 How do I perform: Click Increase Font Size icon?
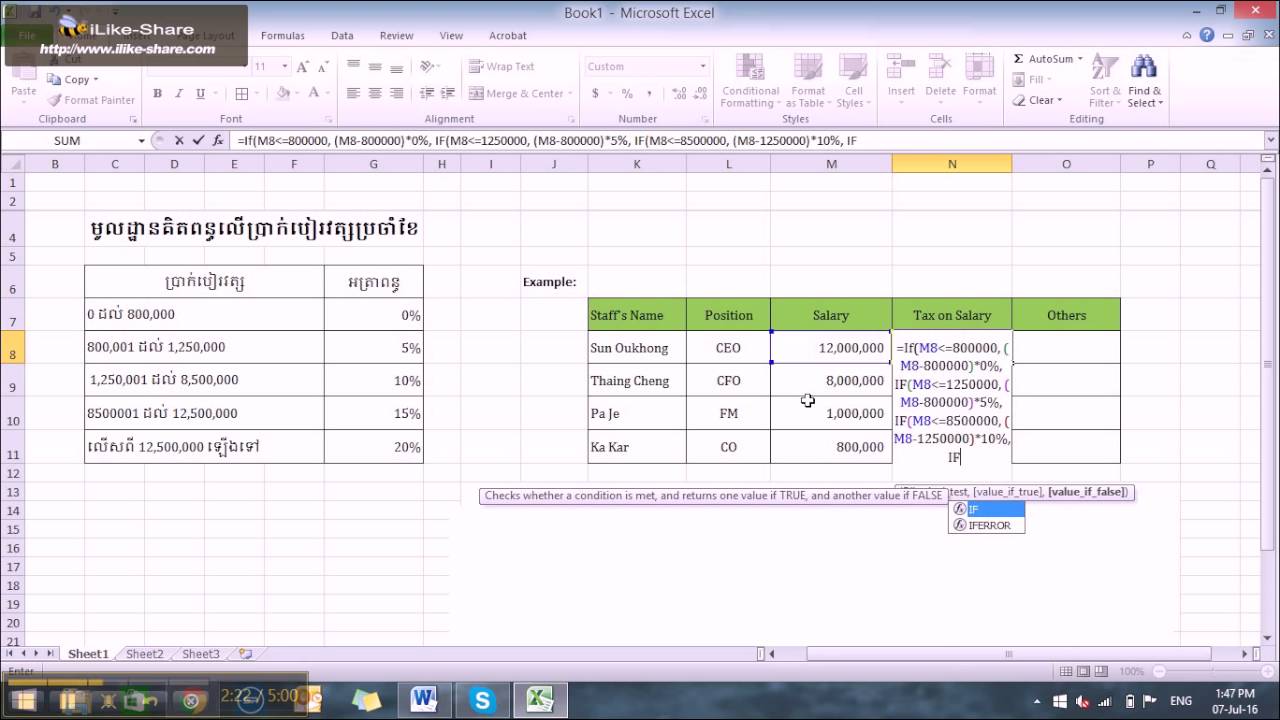(x=303, y=66)
